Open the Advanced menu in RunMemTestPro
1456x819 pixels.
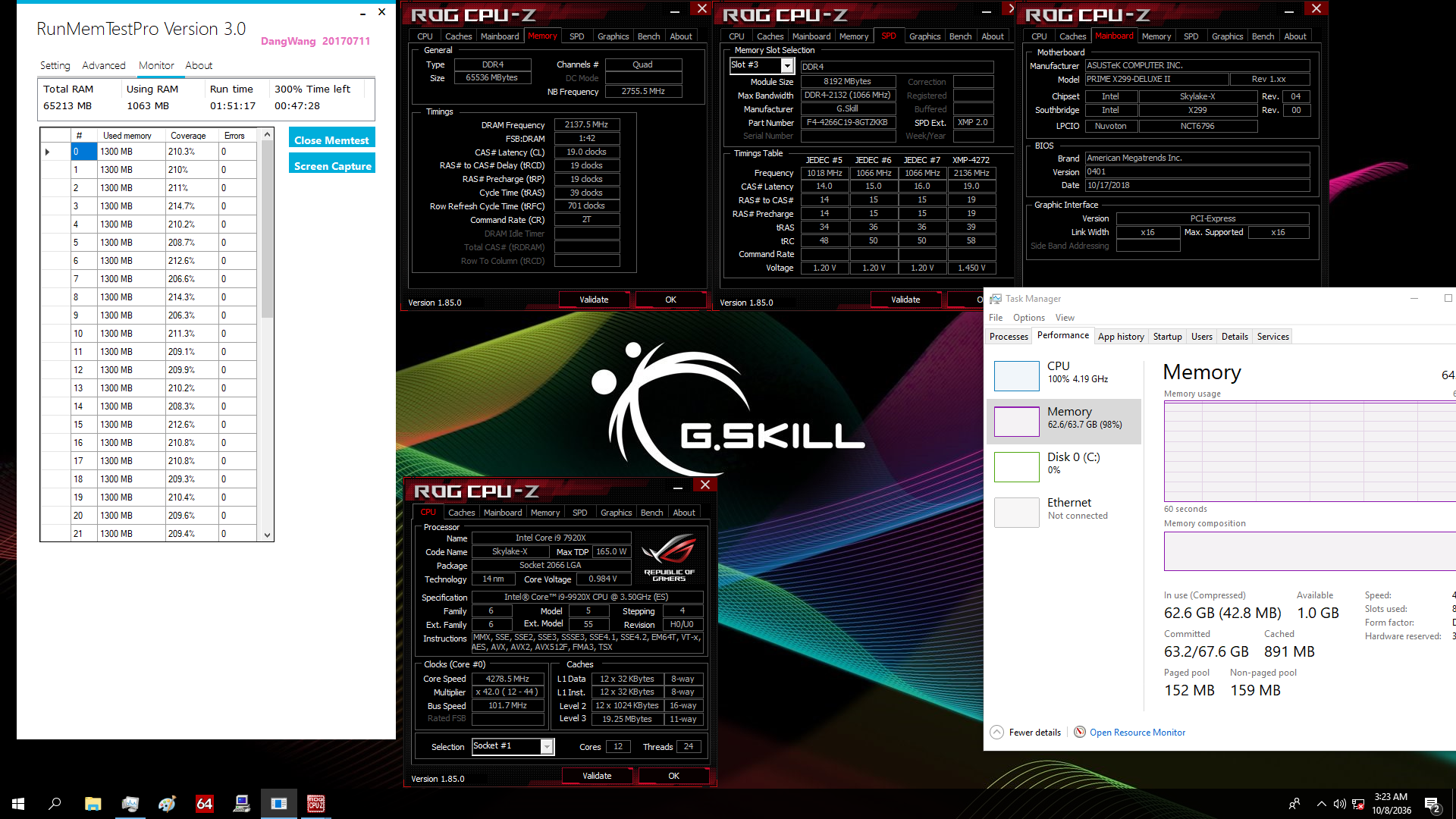click(103, 65)
